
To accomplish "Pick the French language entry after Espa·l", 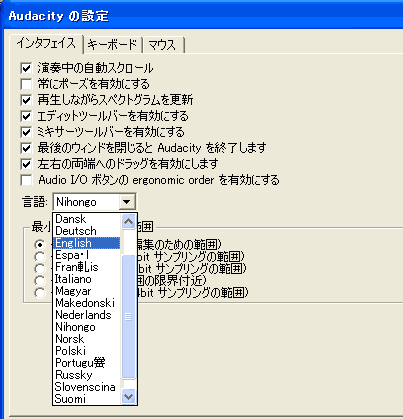I will click(x=87, y=267).
